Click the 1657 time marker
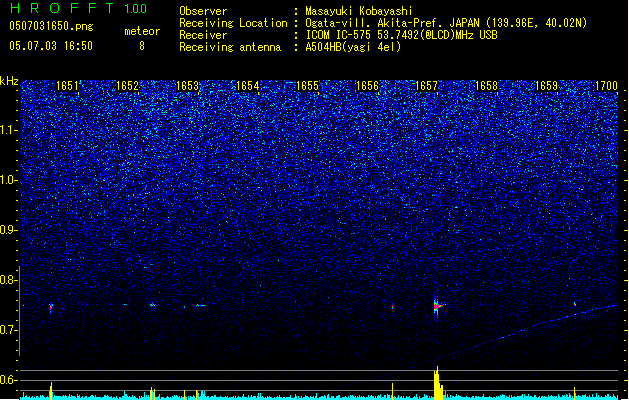The height and width of the screenshot is (400, 629). [x=426, y=86]
